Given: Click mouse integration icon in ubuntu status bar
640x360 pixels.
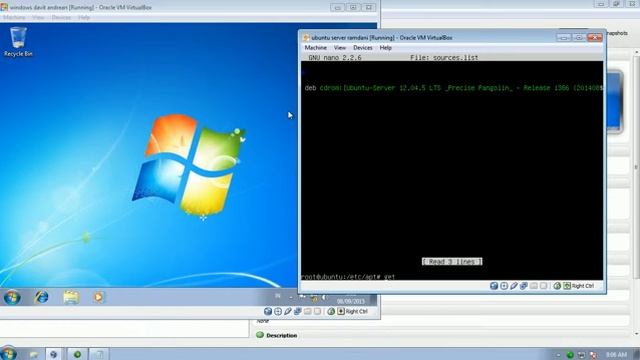Looking at the screenshot, I should pos(557,286).
